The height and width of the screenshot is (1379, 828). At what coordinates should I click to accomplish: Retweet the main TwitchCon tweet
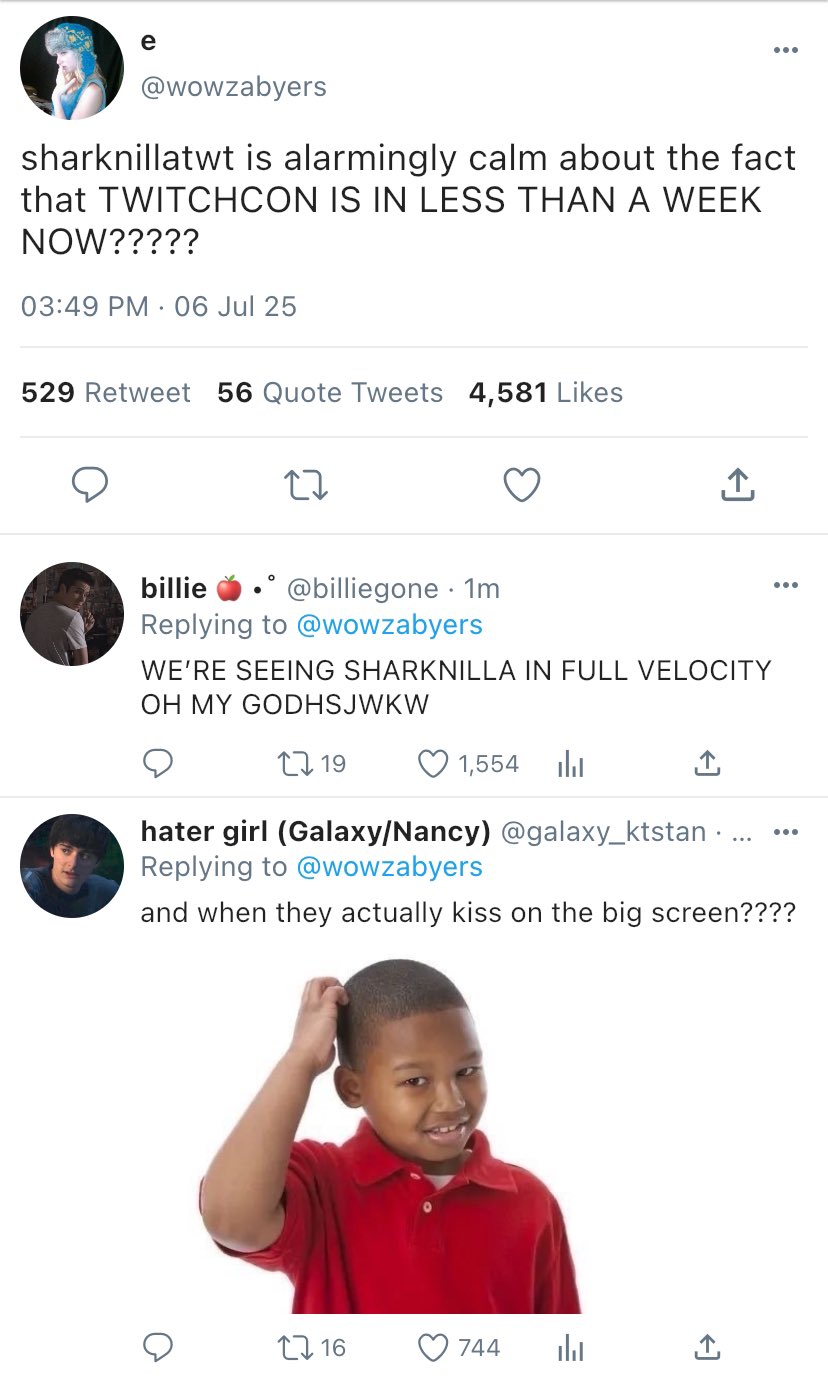point(306,485)
